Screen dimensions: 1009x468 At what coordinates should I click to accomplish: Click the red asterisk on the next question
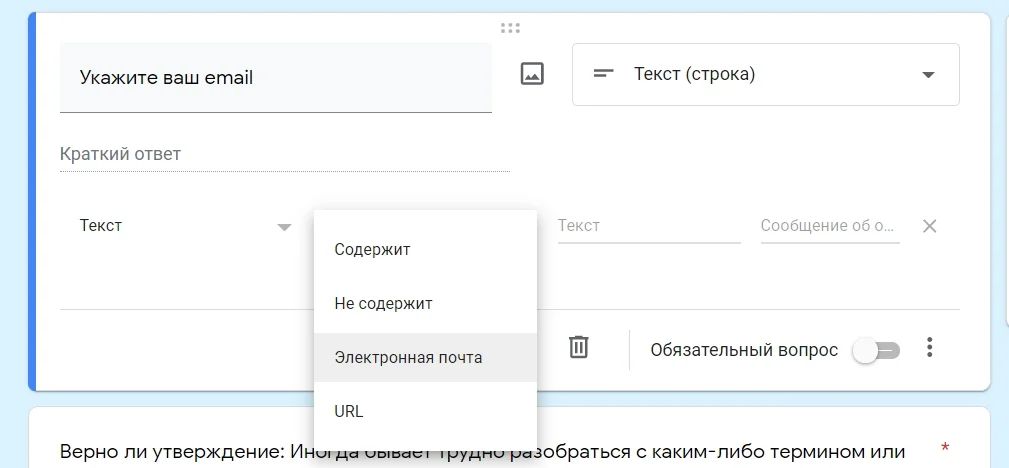[946, 446]
